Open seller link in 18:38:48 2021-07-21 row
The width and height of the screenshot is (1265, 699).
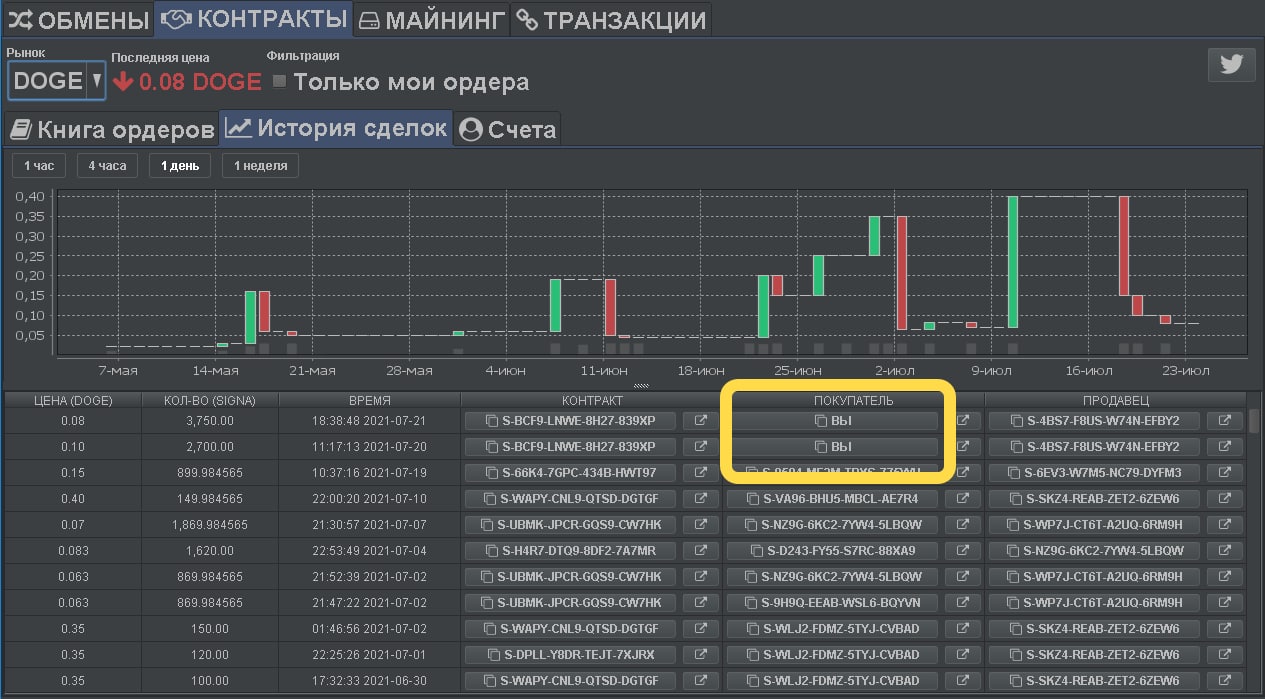pos(1224,421)
